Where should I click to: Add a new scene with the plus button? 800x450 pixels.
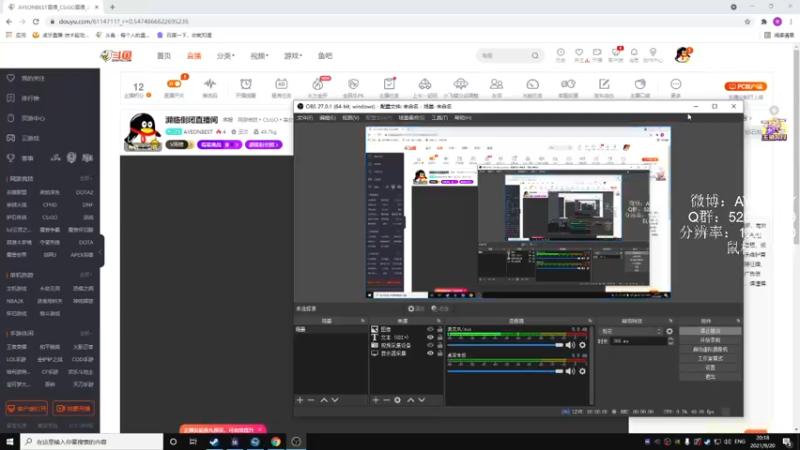[x=300, y=400]
